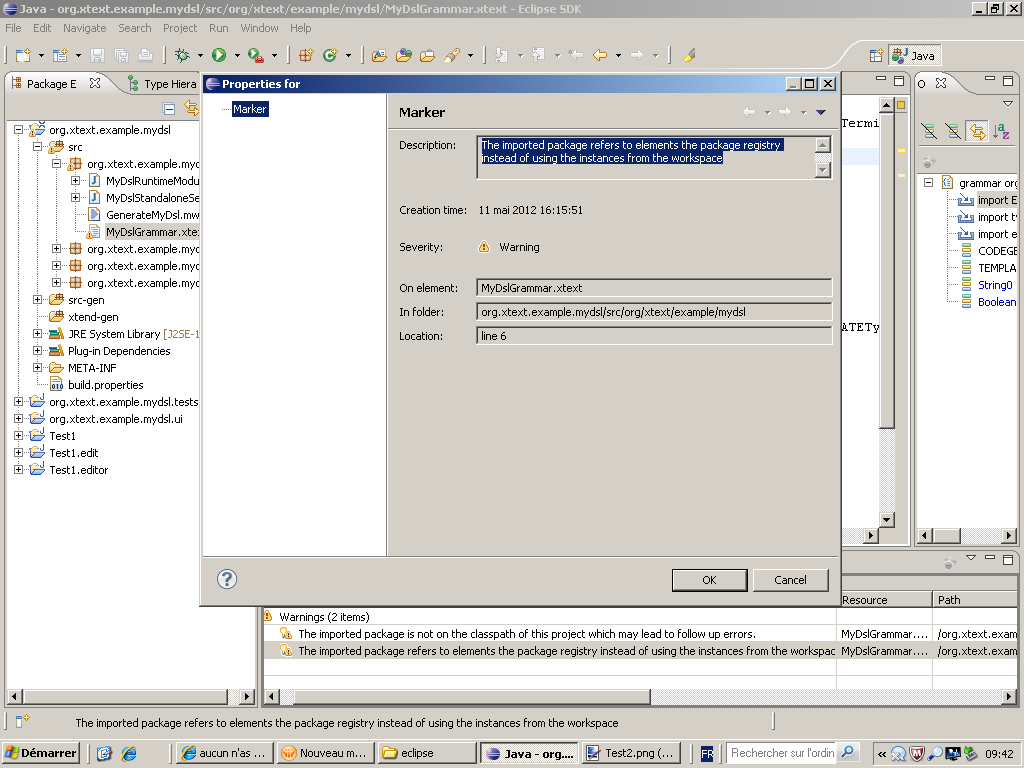Screen dimensions: 1024x768
Task: Open the Project menu
Action: click(x=180, y=28)
